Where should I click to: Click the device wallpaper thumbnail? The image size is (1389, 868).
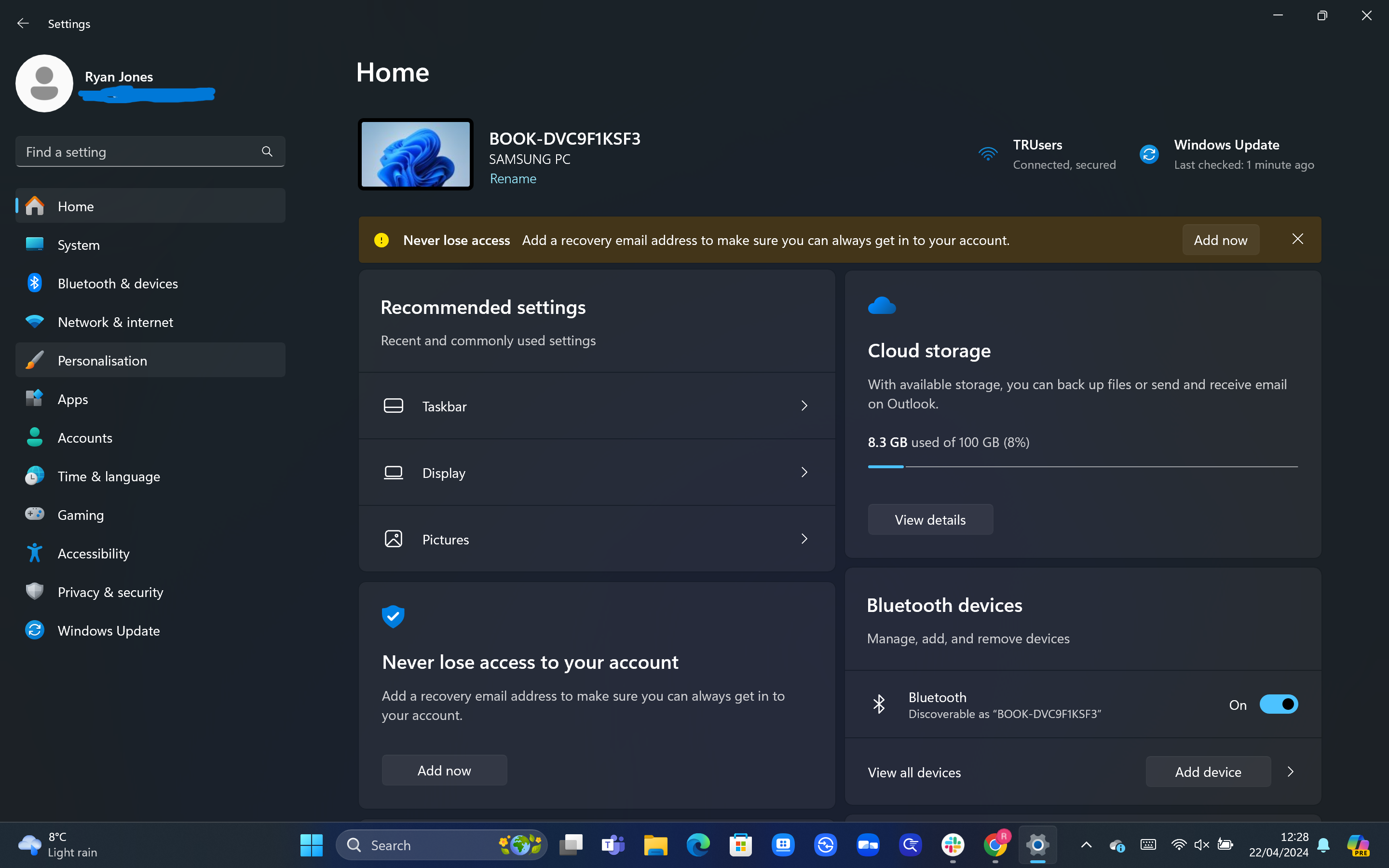tap(416, 154)
